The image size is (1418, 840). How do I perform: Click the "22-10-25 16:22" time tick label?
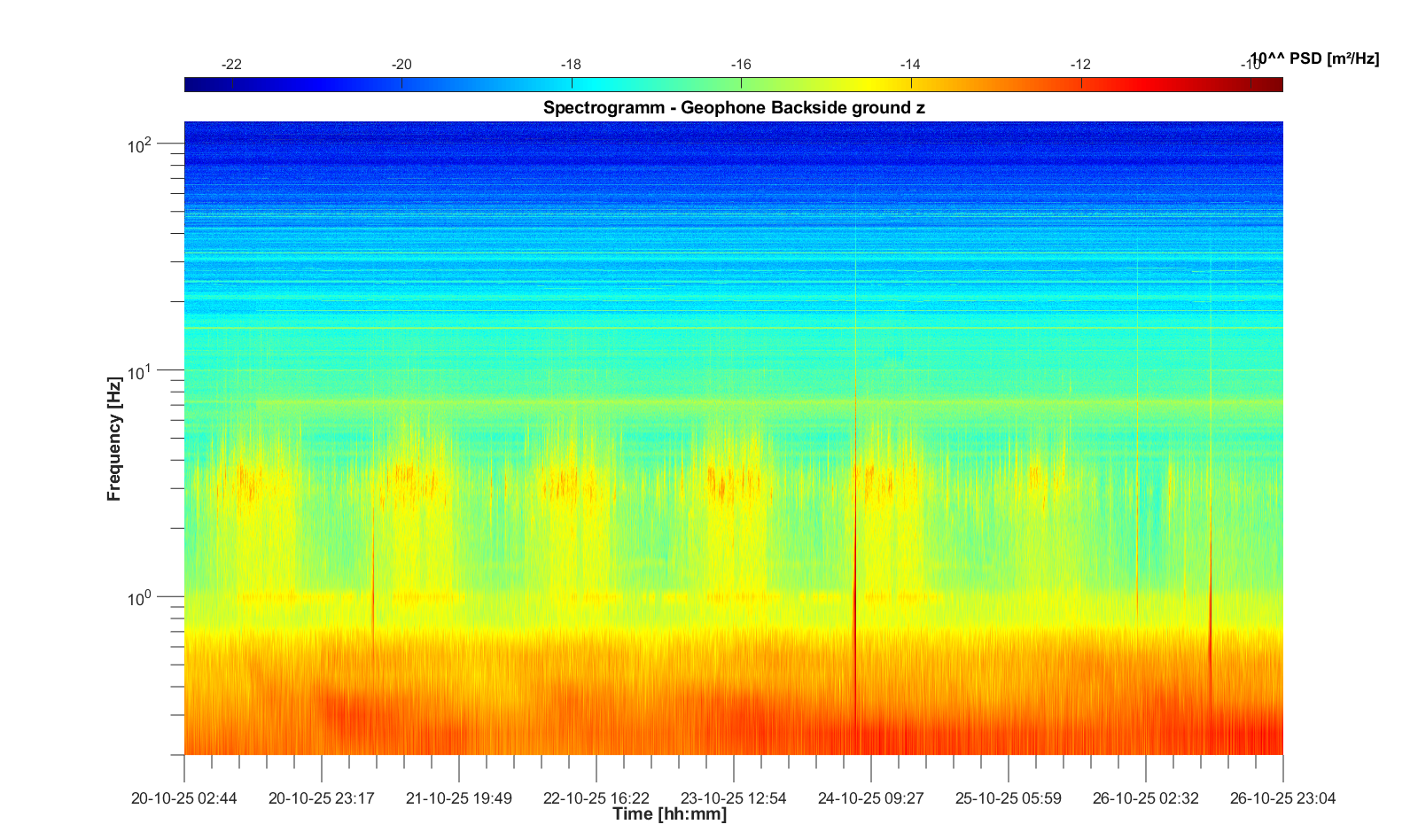click(596, 798)
